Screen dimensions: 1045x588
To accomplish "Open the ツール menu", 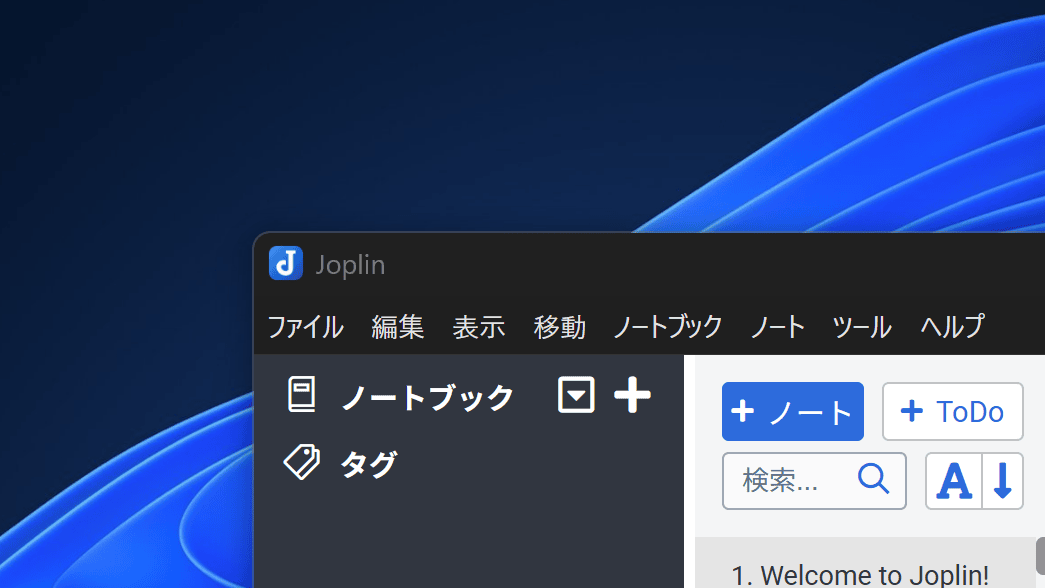I will pyautogui.click(x=860, y=327).
